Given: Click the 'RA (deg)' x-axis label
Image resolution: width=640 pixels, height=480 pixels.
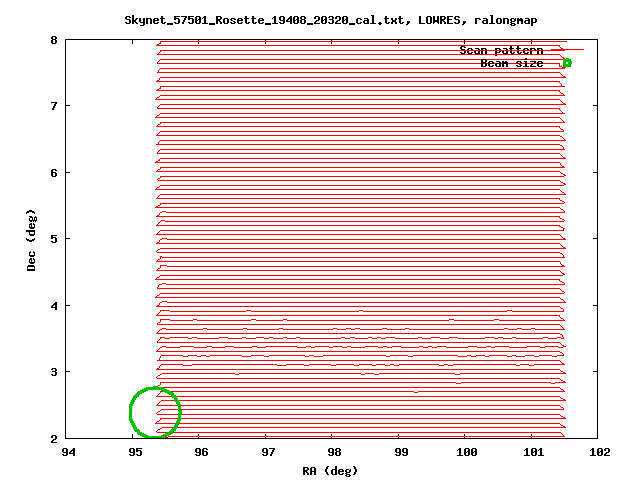Looking at the screenshot, I should pyautogui.click(x=330, y=471).
